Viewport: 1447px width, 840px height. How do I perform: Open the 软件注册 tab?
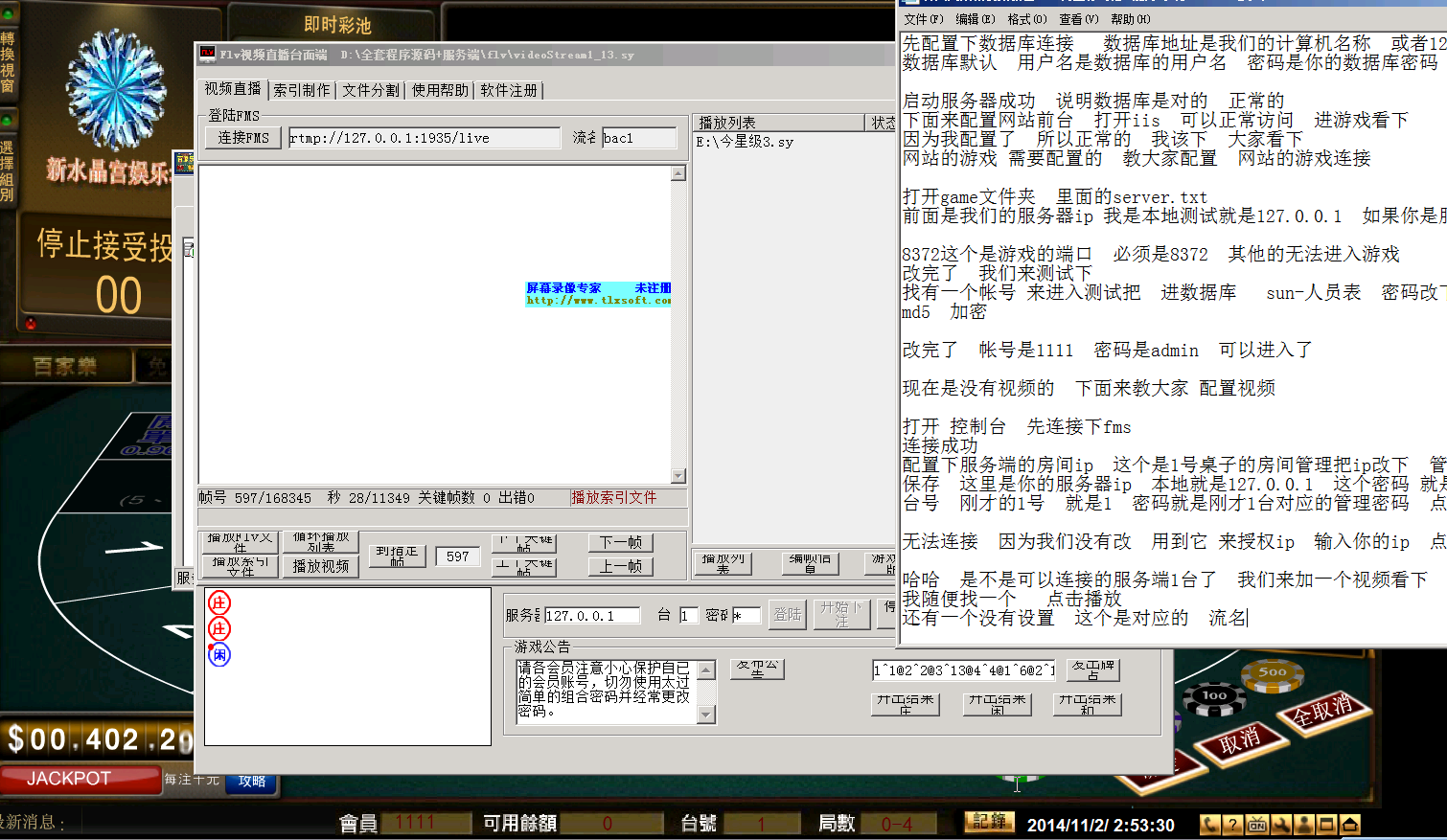click(509, 90)
